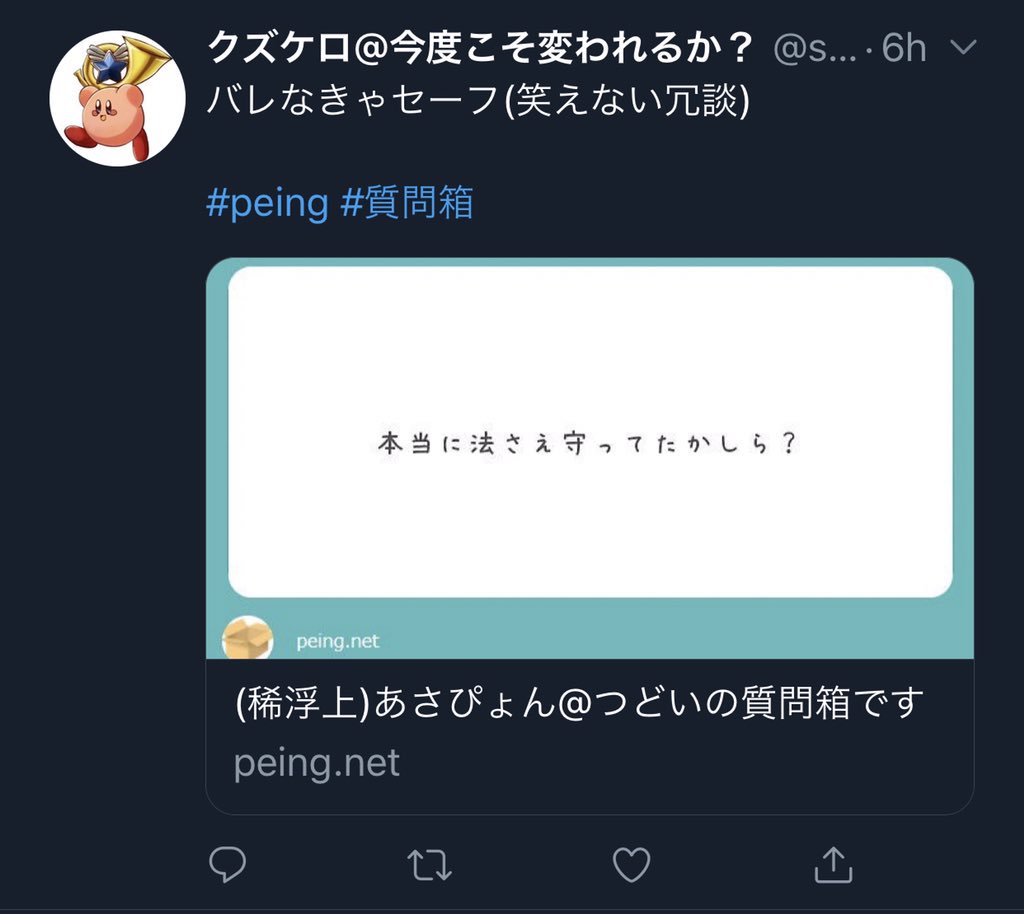The height and width of the screenshot is (914, 1024).
Task: Click the small peing.net label in teal banner
Action: pos(337,641)
